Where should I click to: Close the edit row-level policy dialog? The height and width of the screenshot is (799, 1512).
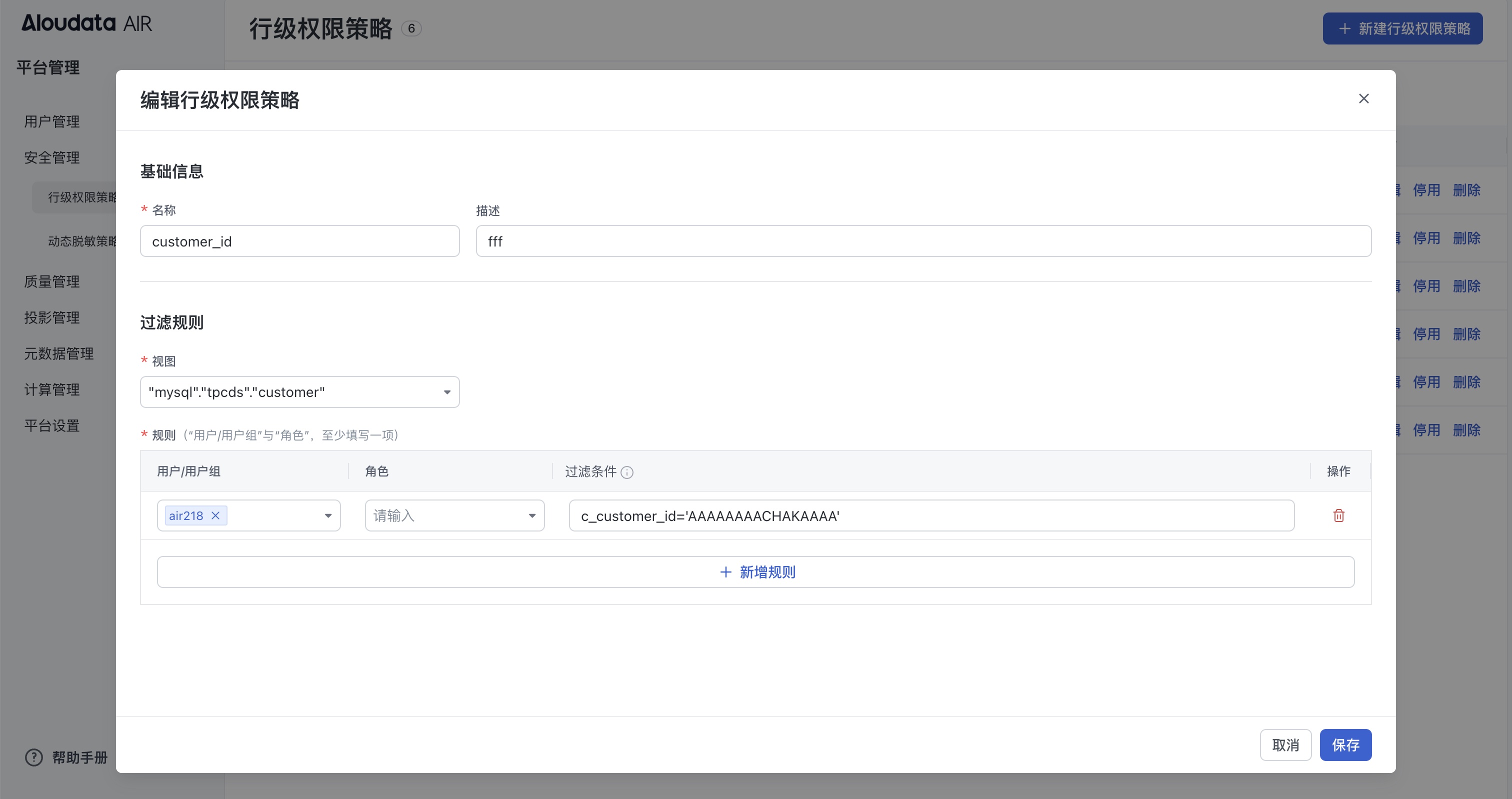pyautogui.click(x=1363, y=98)
